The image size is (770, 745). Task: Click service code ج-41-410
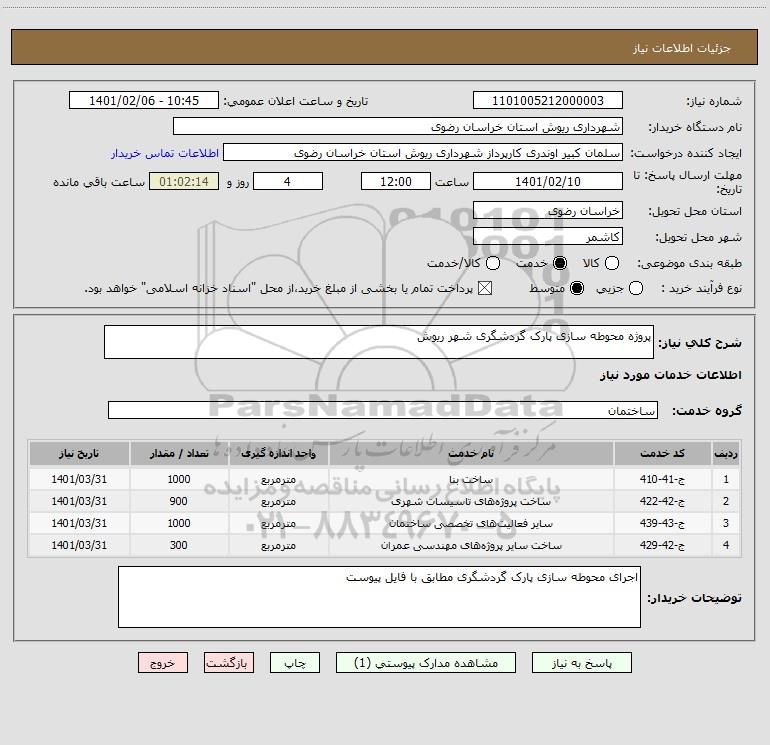click(662, 479)
